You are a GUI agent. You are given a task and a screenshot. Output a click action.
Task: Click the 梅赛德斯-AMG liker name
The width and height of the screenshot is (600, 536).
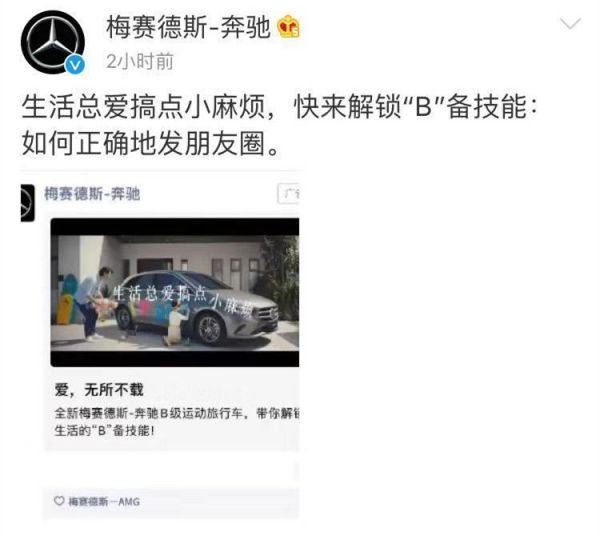[x=104, y=501]
